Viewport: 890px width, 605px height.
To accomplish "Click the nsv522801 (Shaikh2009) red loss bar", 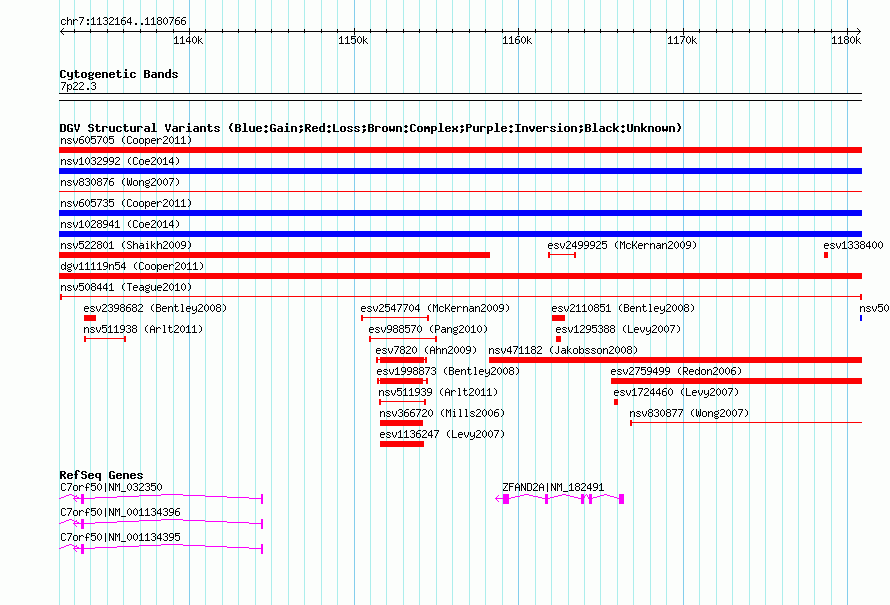I will (274, 255).
